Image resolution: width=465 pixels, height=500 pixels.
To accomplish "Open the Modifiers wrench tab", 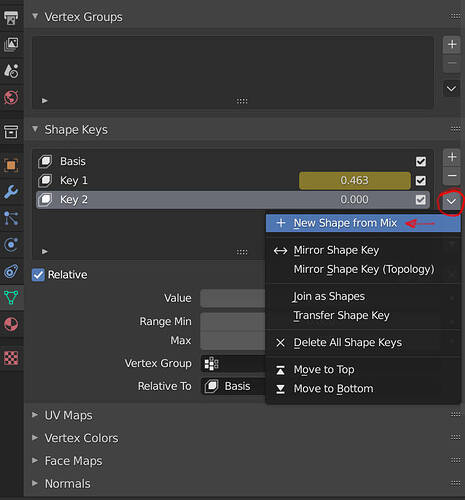I will point(11,192).
